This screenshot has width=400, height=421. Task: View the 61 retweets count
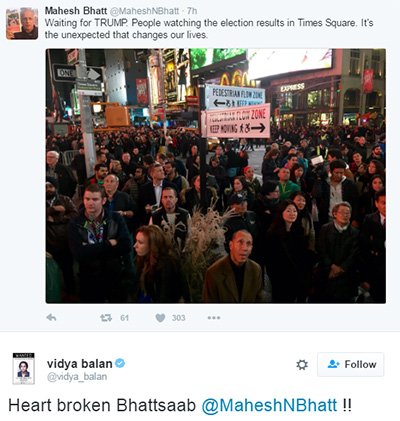[124, 318]
